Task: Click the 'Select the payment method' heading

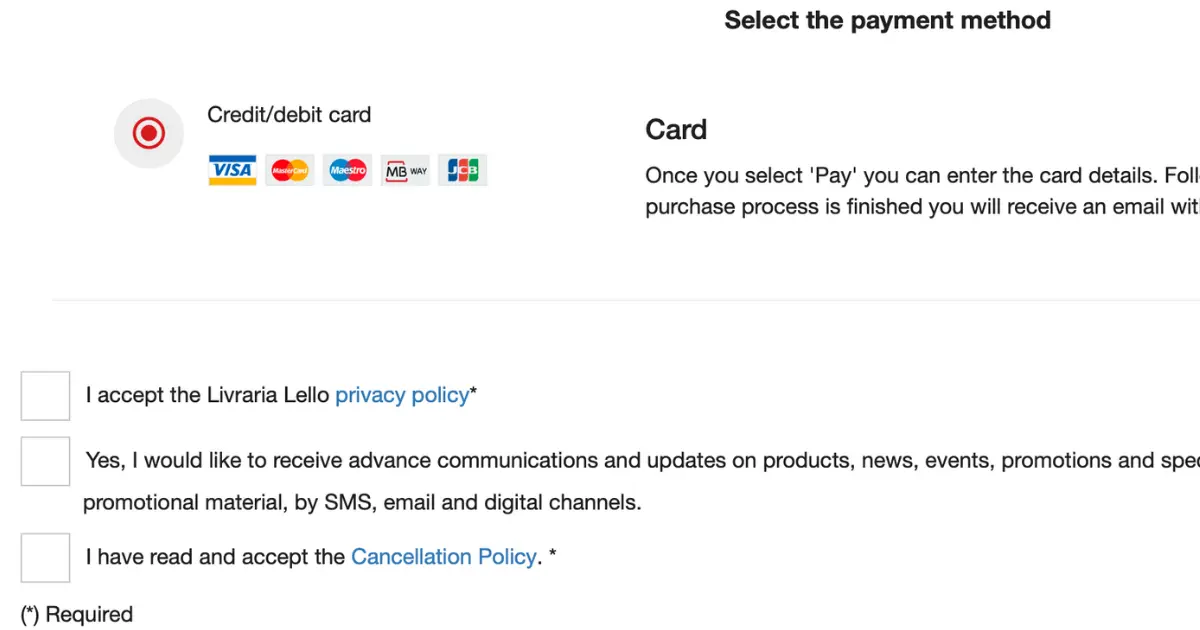Action: (887, 20)
